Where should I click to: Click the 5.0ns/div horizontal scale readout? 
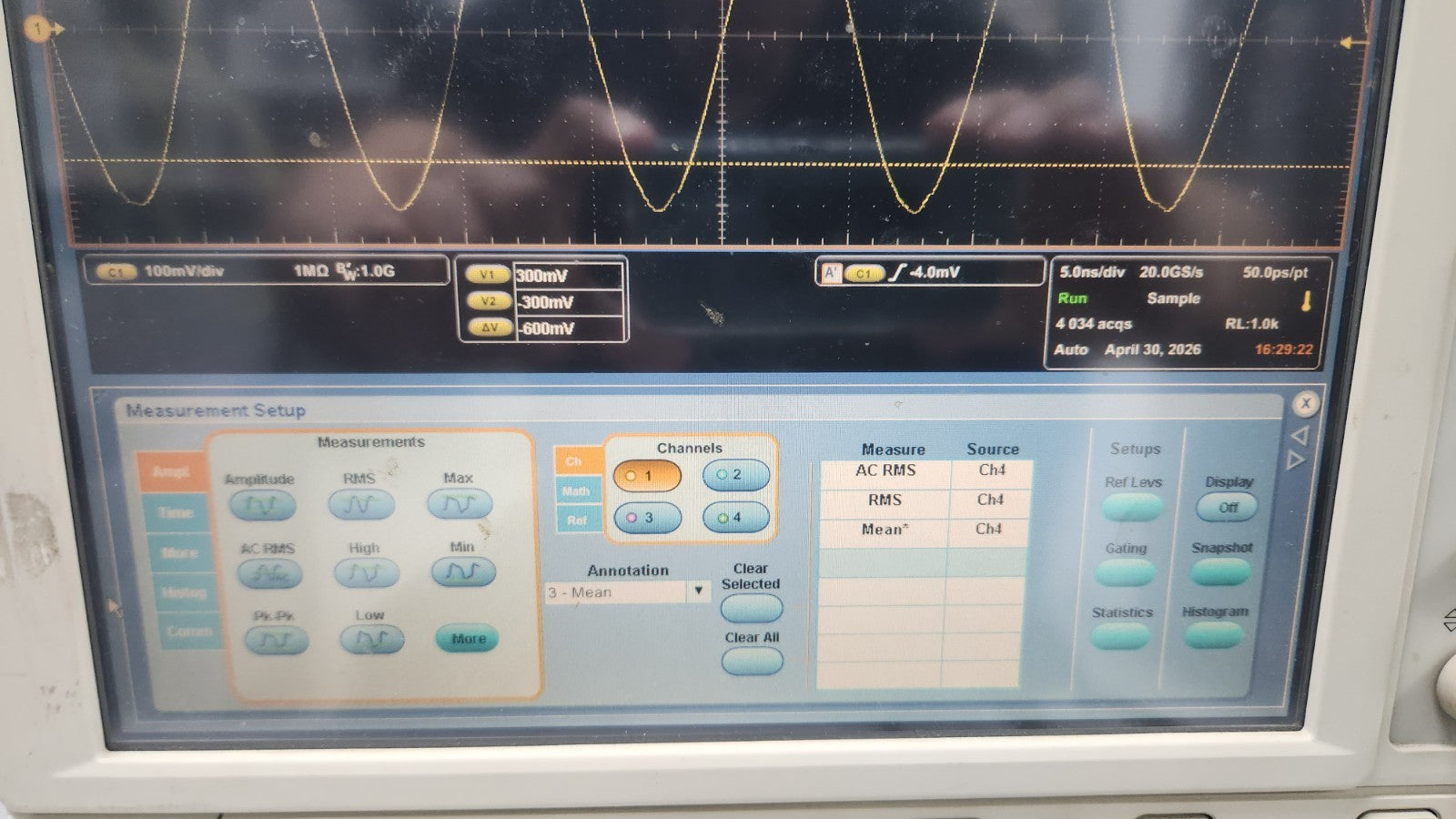pos(1092,271)
